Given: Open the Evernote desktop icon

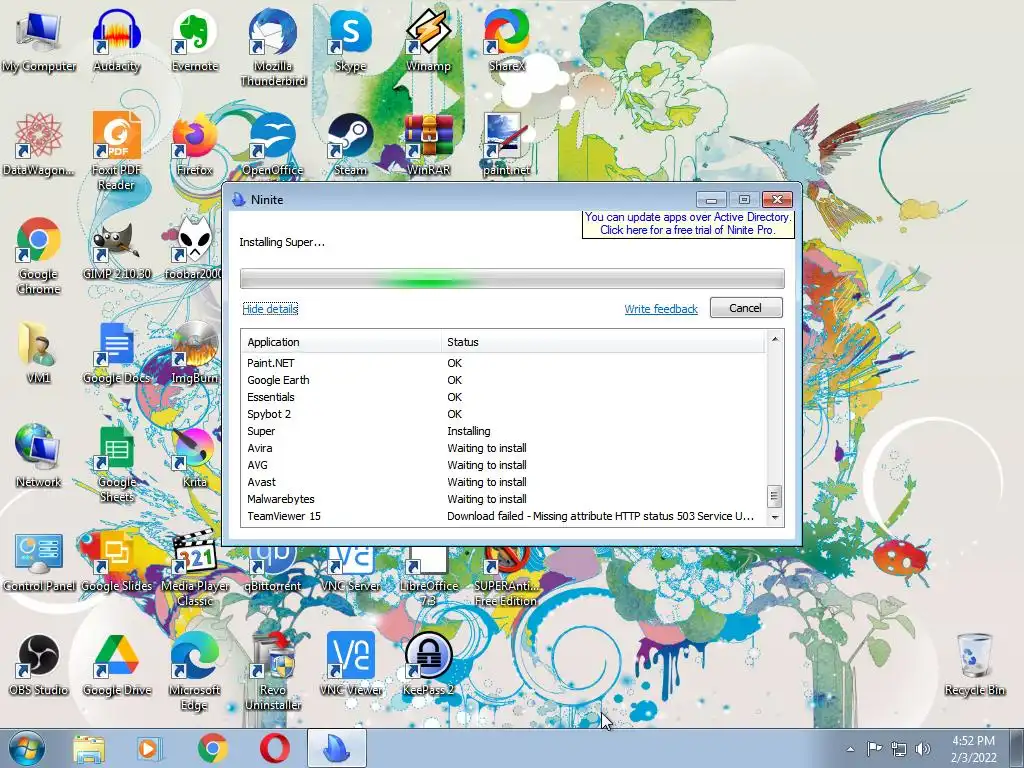Looking at the screenshot, I should point(195,40).
